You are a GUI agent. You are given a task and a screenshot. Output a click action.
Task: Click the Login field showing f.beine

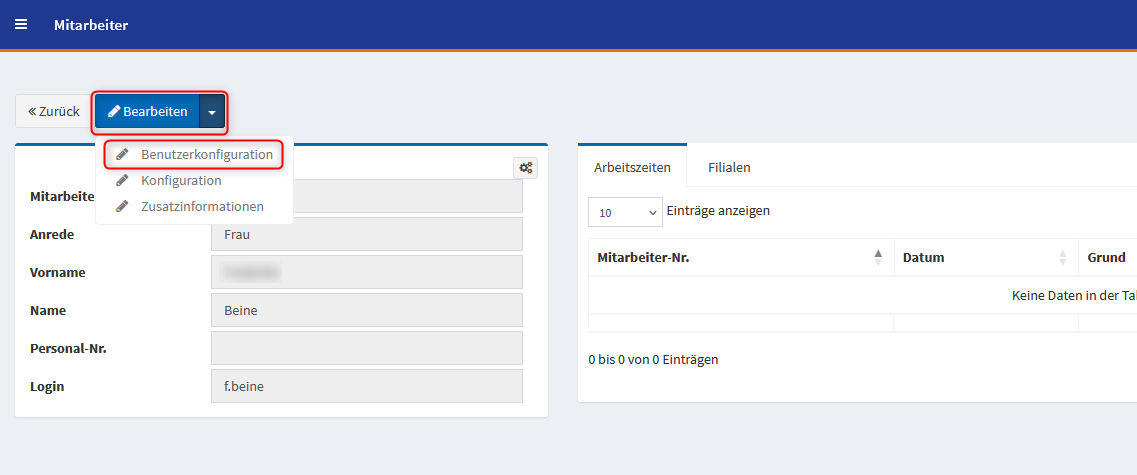point(367,386)
